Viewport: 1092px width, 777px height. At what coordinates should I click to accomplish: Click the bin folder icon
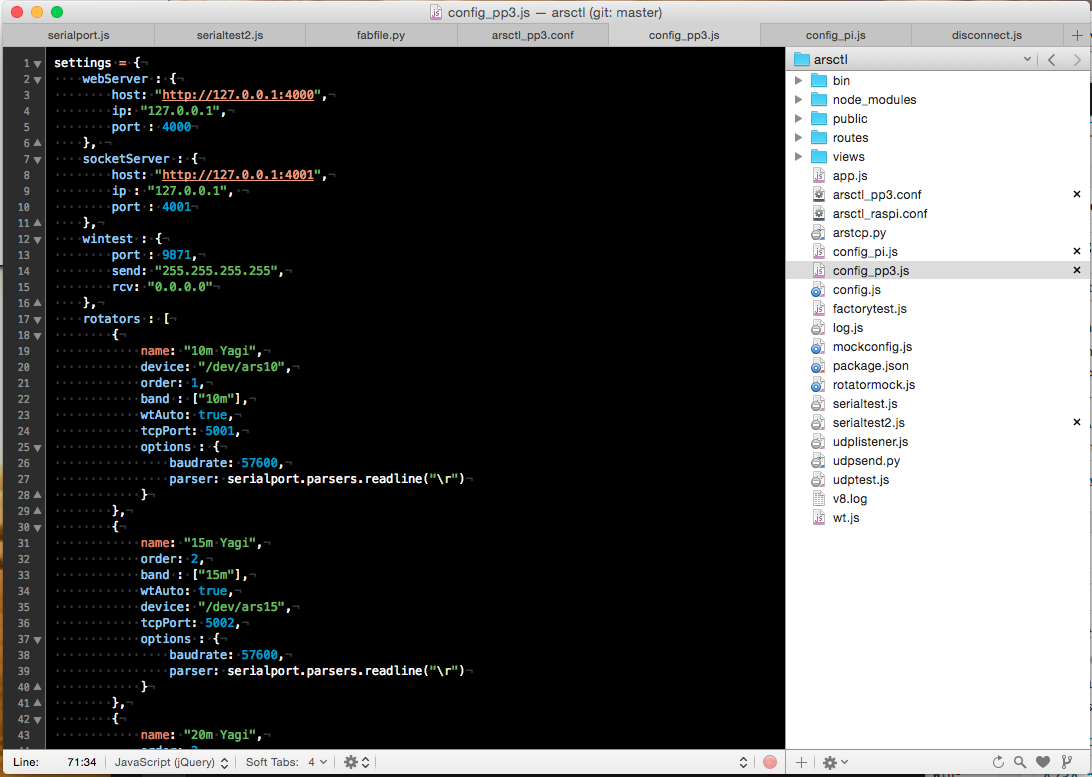tap(819, 81)
